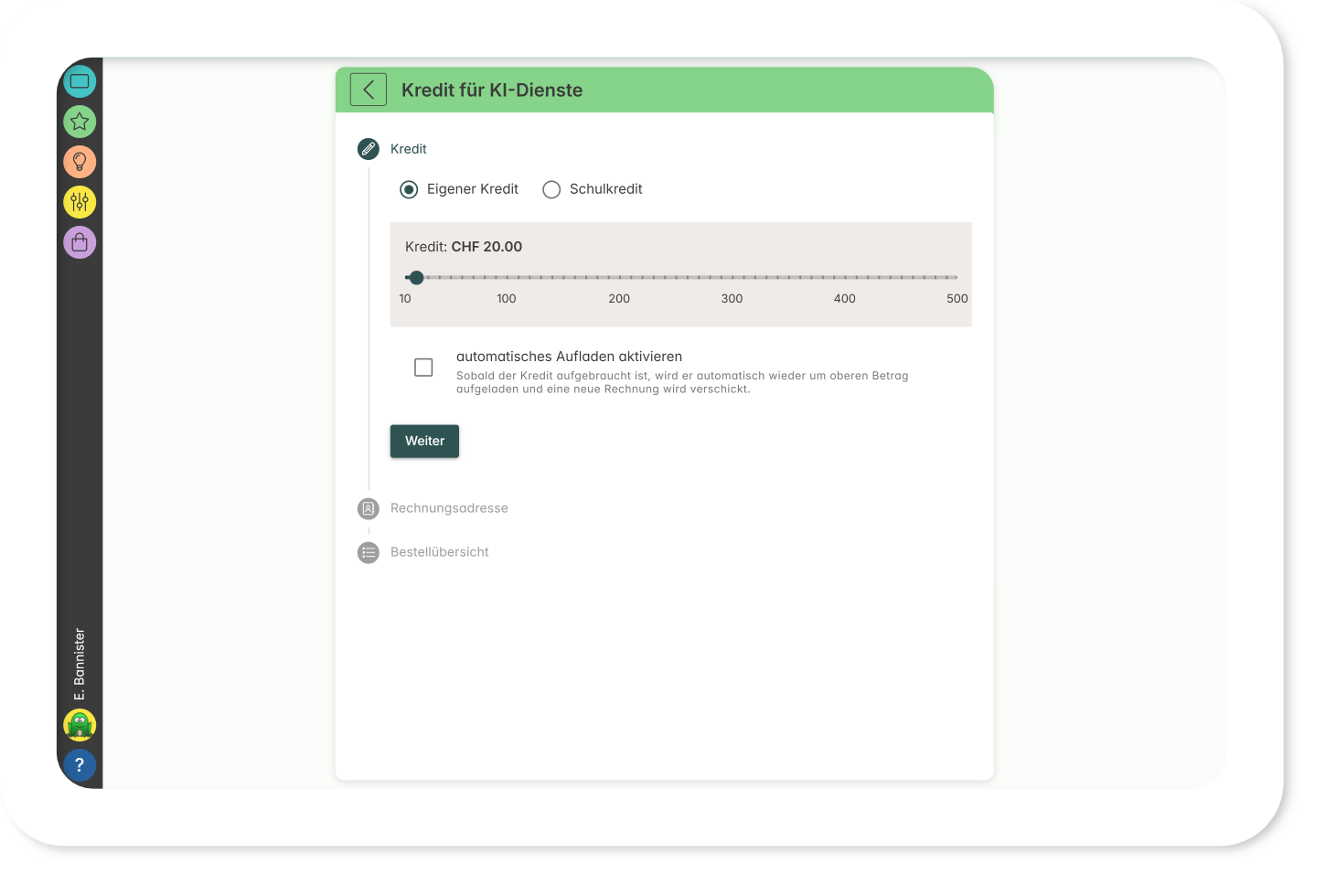This screenshot has width=1326, height=896.
Task: Click the pencil icon of the Kredit step
Action: click(x=369, y=149)
